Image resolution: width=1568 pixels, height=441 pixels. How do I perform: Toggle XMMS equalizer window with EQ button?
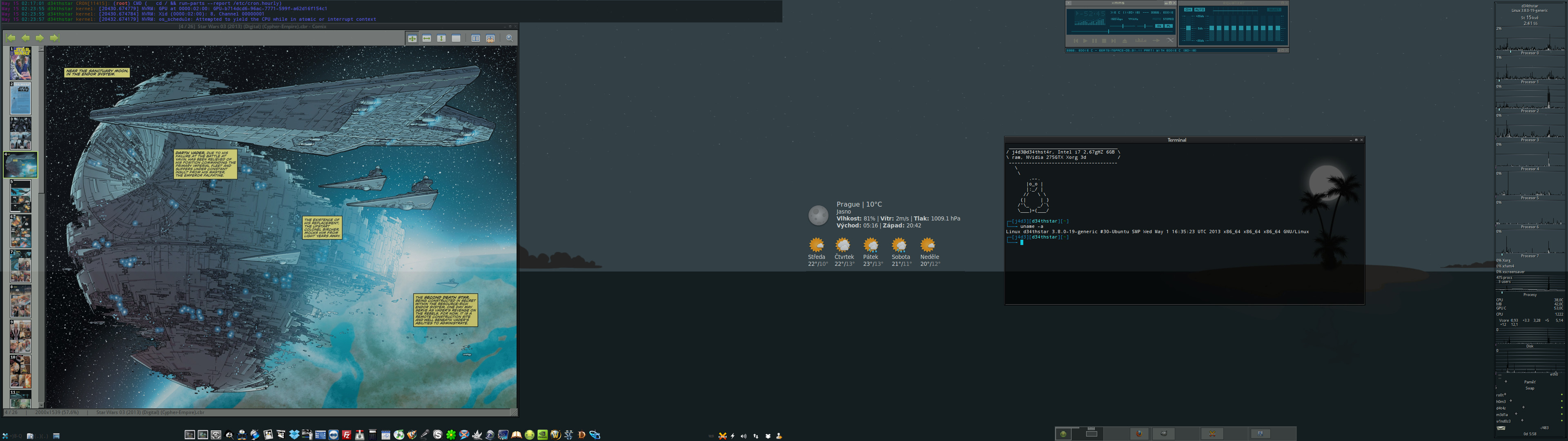tap(1160, 26)
